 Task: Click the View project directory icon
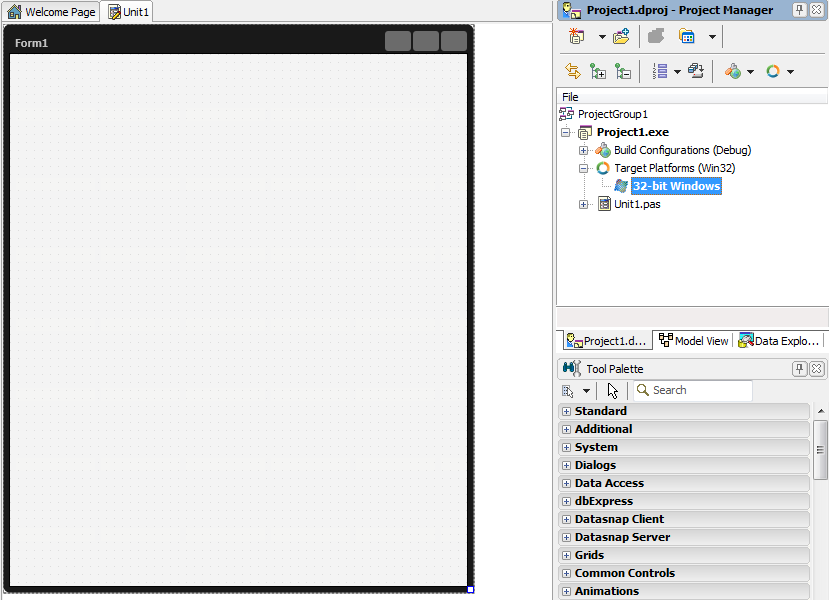pyautogui.click(x=687, y=37)
